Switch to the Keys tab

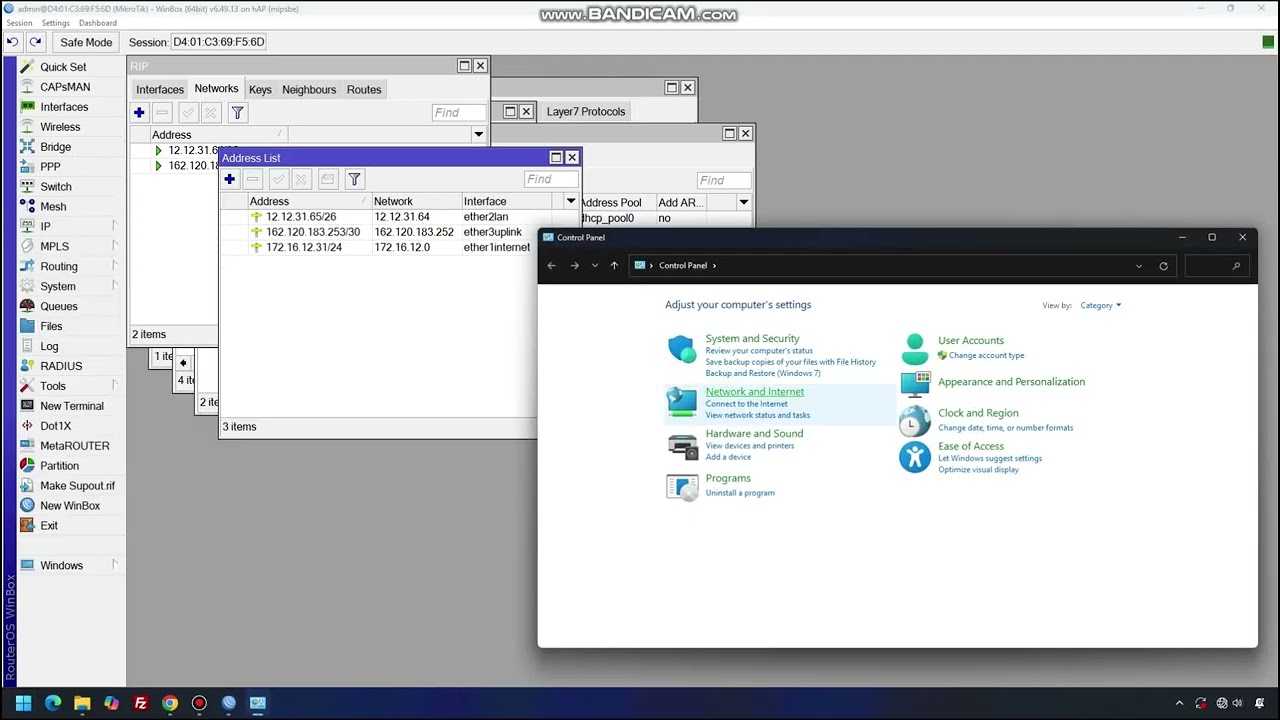[260, 89]
